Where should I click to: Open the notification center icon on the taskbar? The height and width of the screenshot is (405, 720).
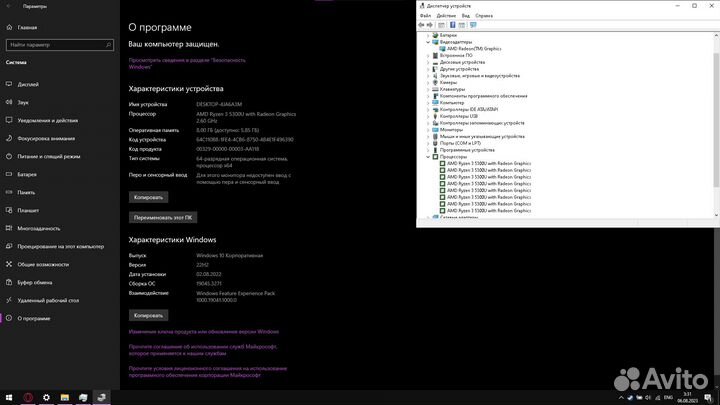click(708, 398)
